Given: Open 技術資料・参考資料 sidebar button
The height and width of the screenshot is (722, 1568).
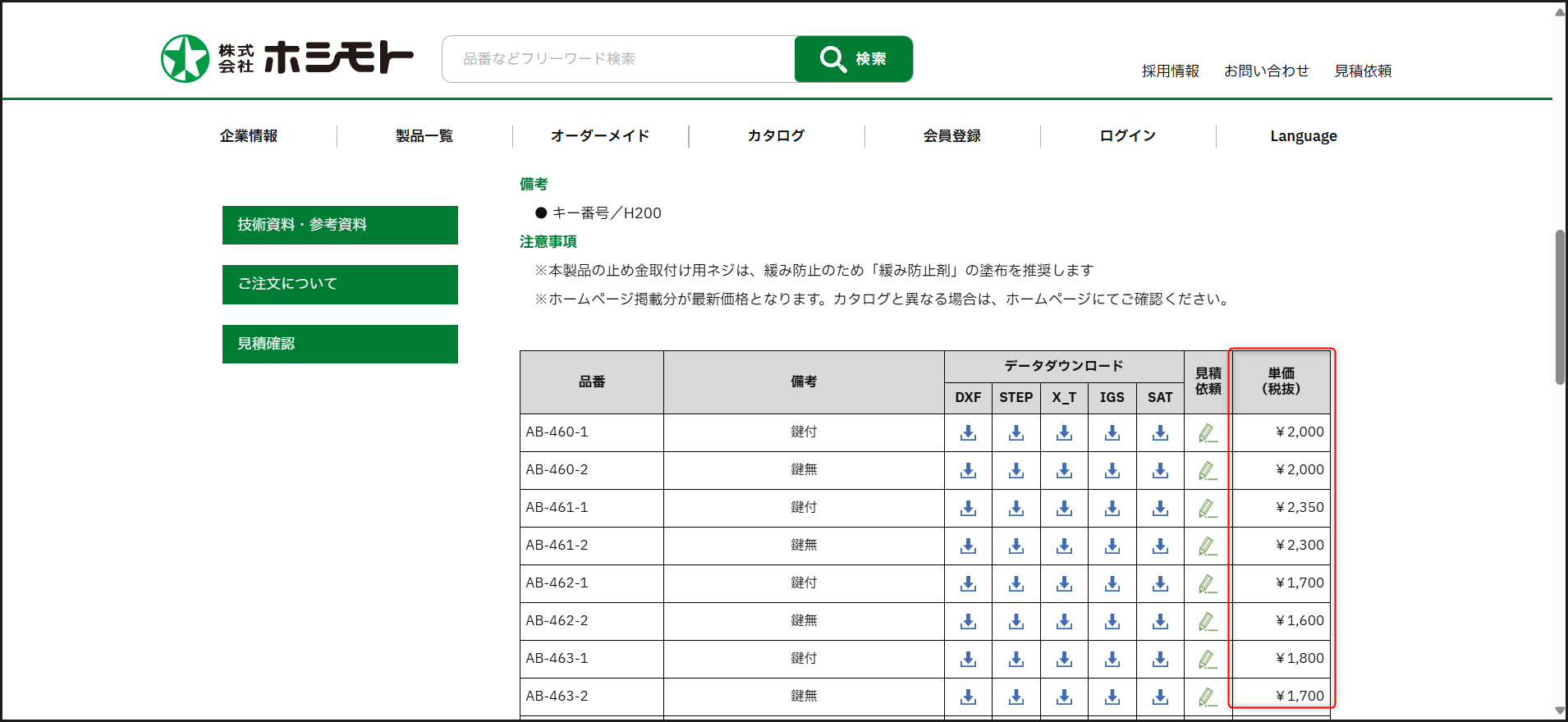Looking at the screenshot, I should pos(340,225).
